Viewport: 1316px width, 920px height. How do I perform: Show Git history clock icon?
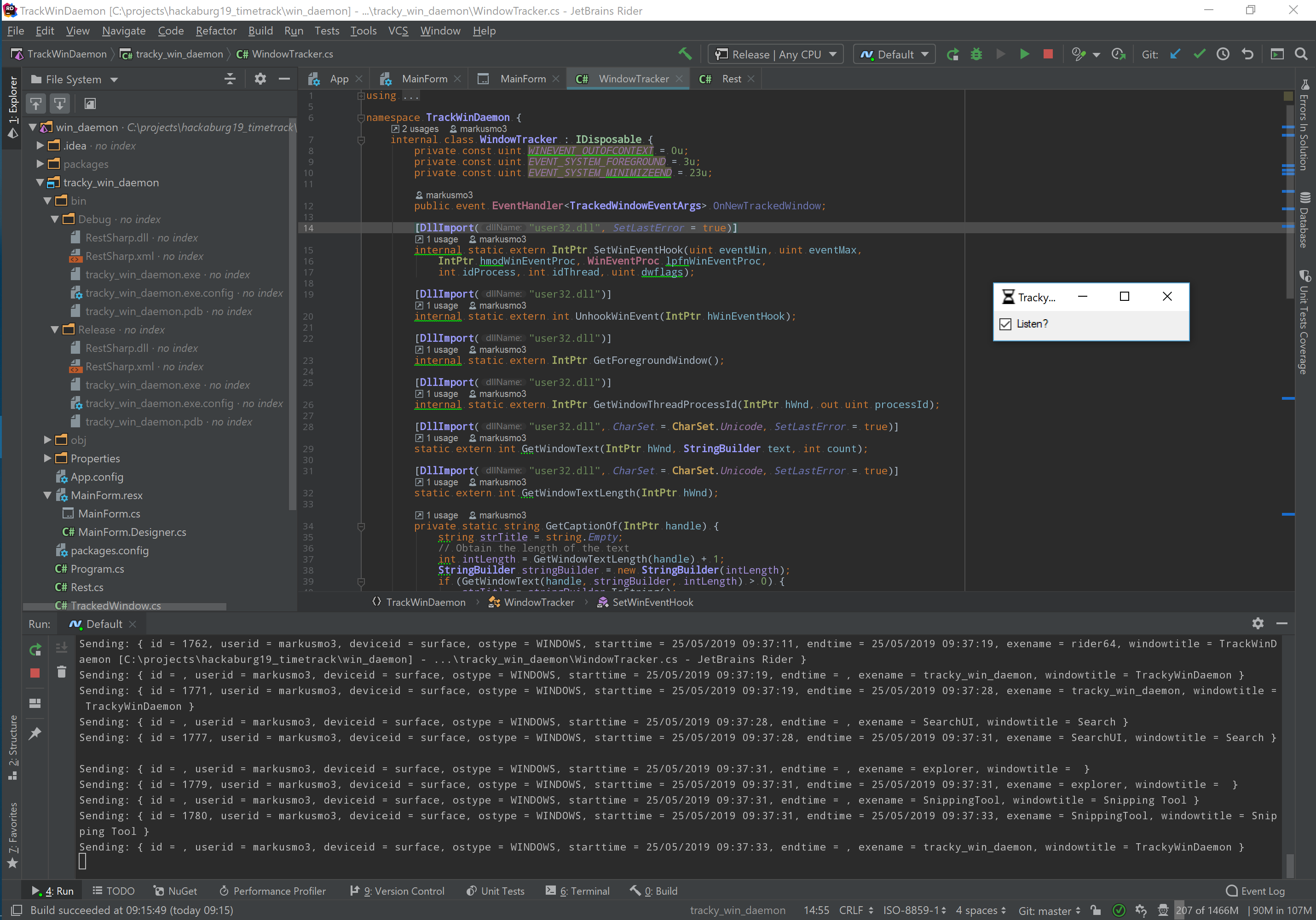tap(1223, 54)
